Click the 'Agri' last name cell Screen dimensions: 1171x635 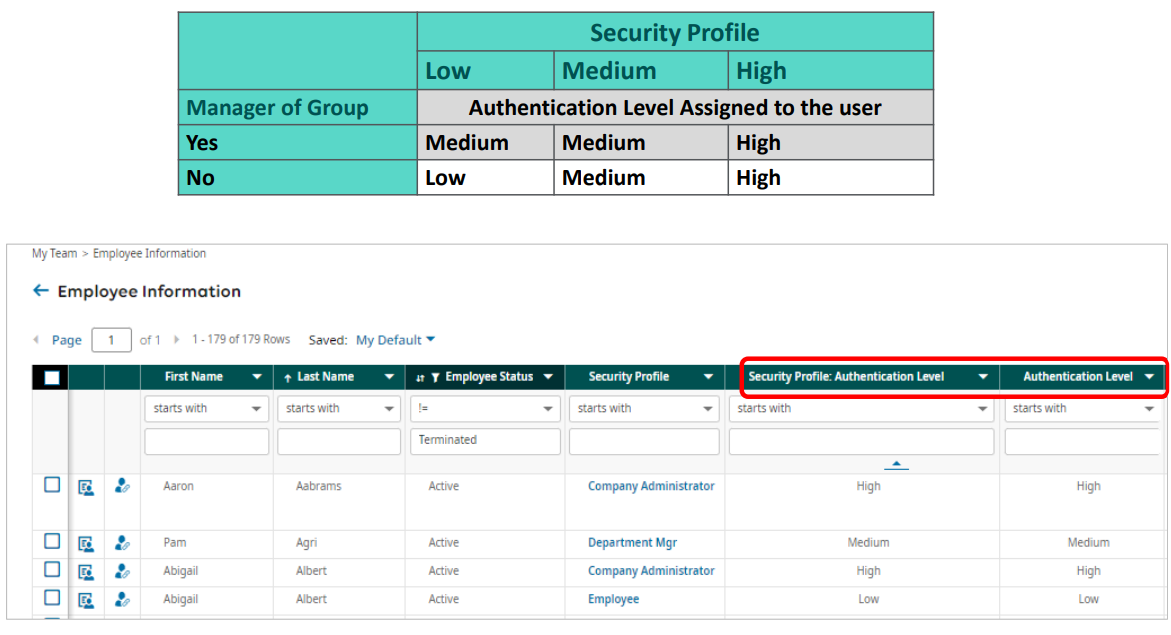tap(306, 543)
